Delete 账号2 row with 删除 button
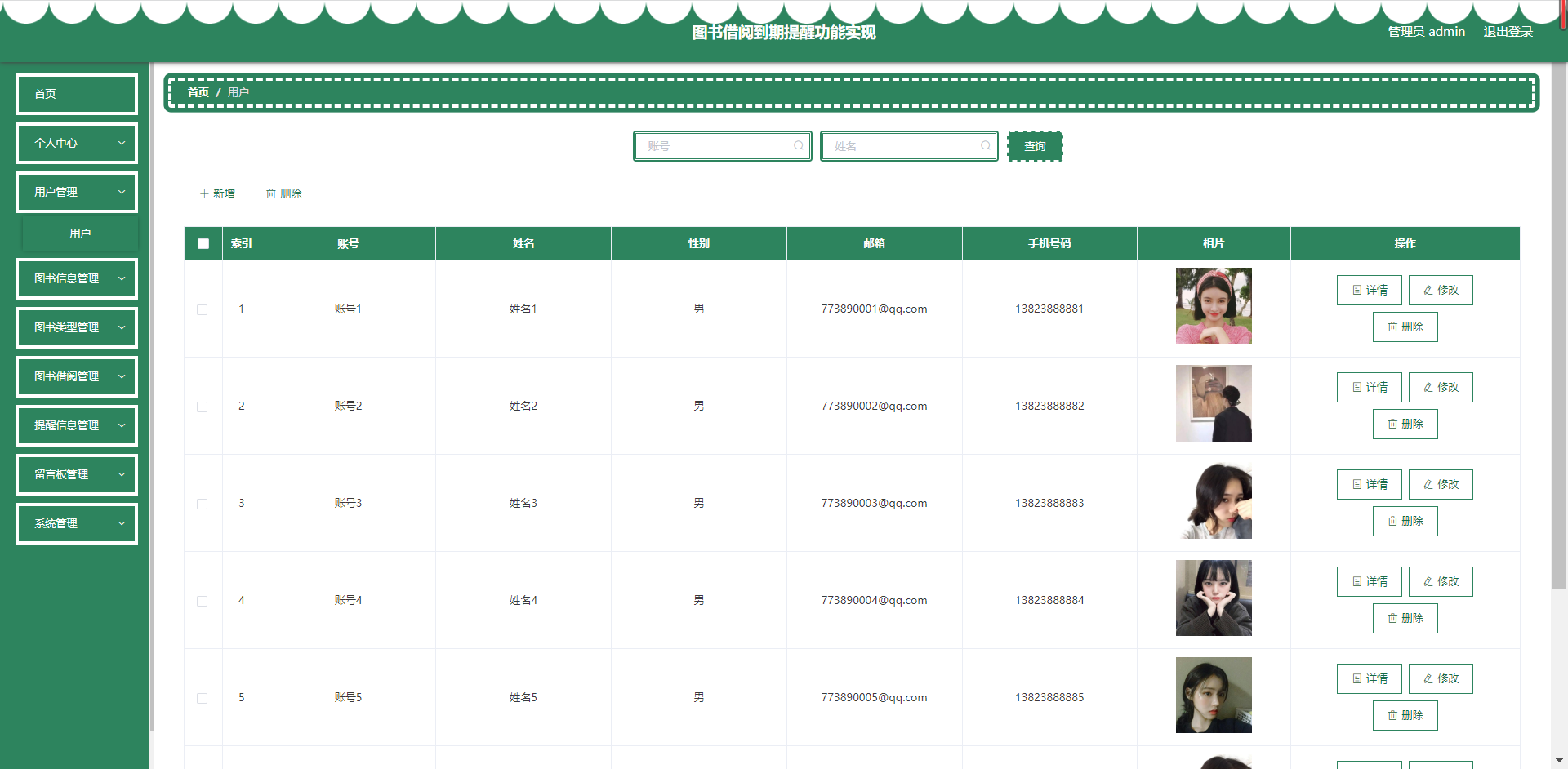 1405,424
